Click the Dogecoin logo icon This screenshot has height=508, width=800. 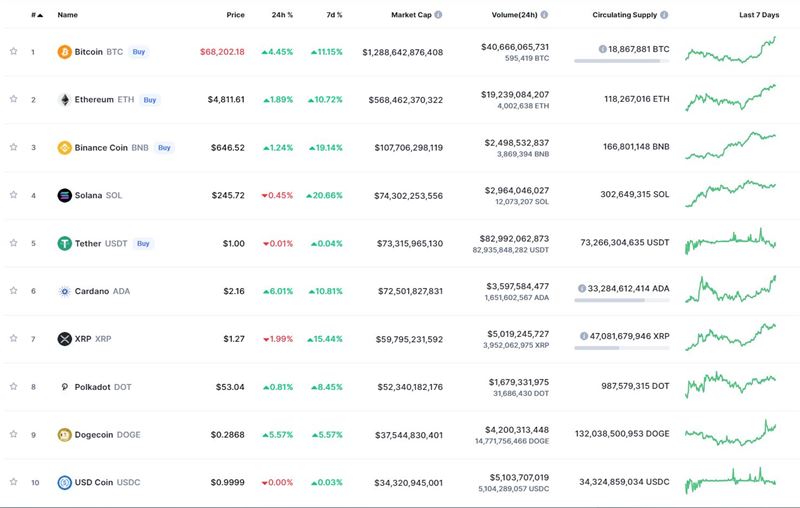click(64, 435)
